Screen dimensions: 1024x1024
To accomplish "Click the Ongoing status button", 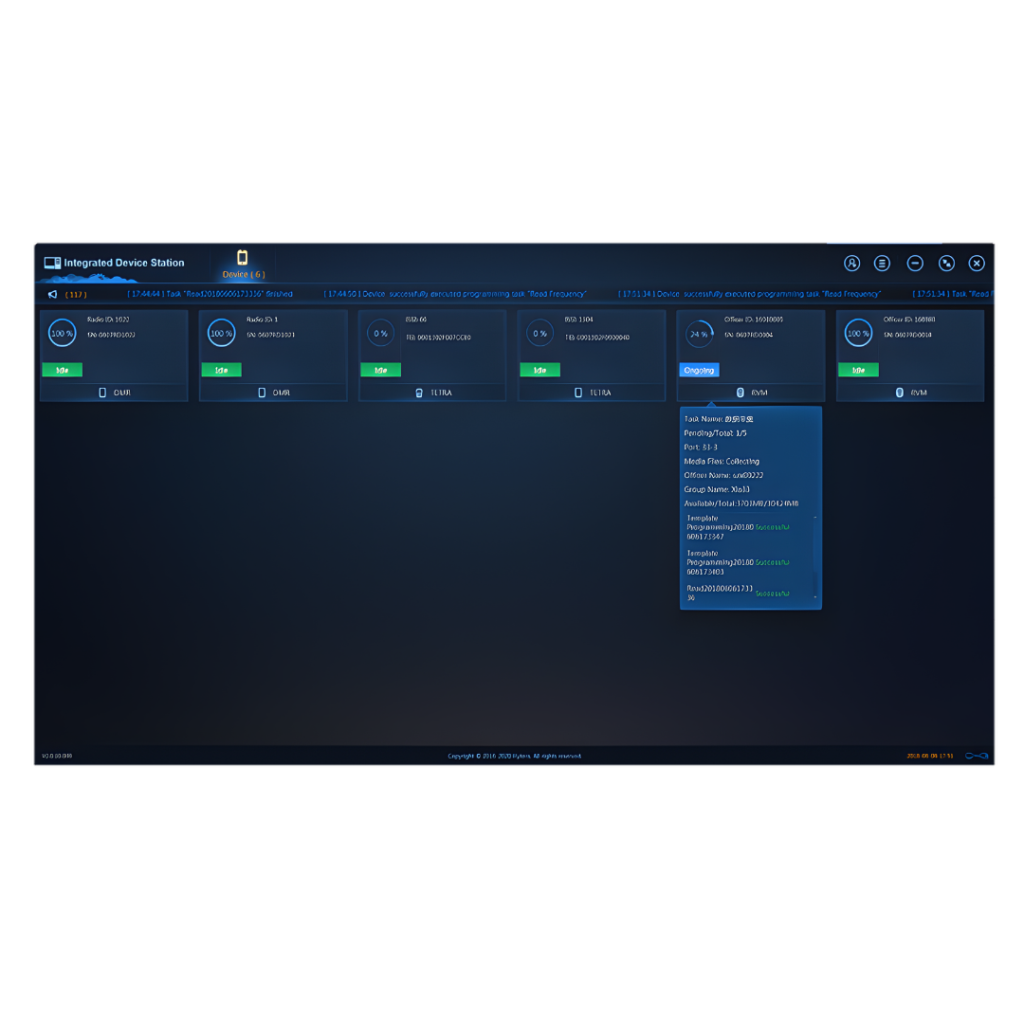I will [x=699, y=370].
